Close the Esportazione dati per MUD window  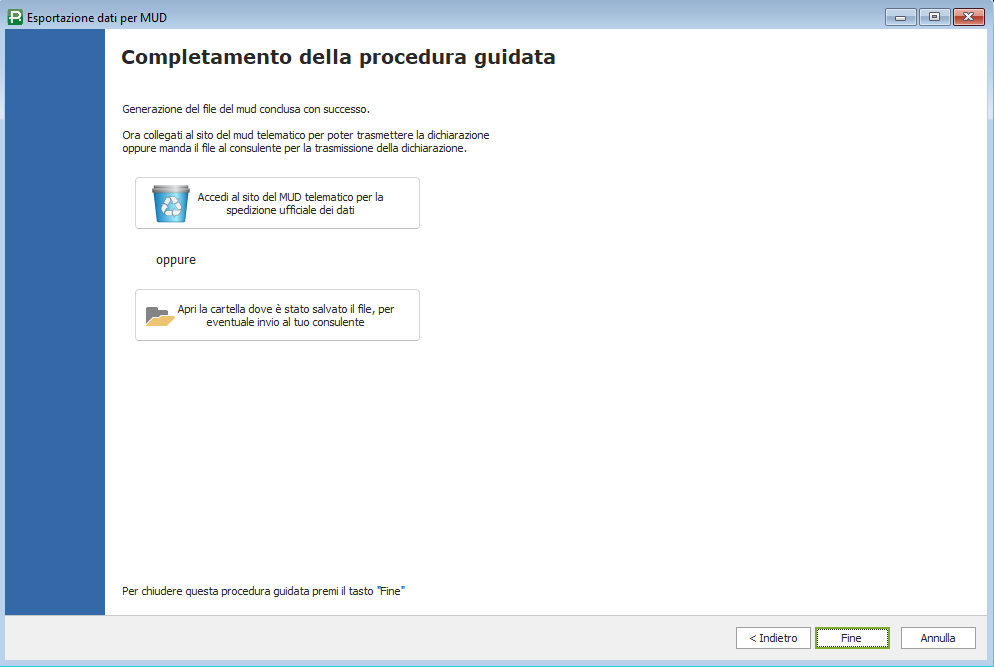(968, 16)
